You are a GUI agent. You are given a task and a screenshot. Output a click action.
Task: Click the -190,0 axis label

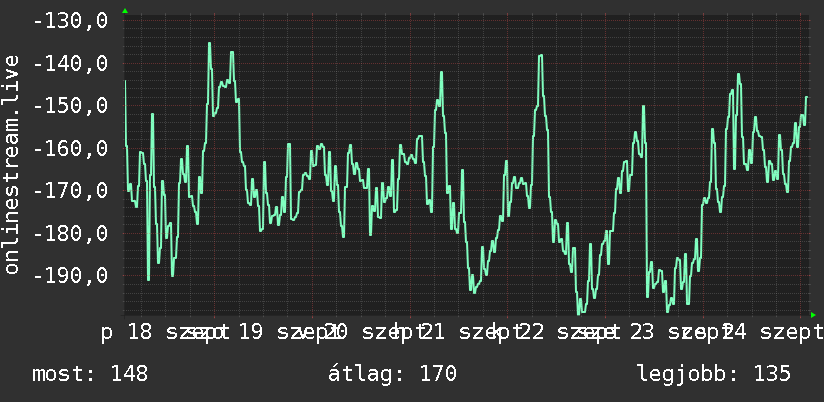(70, 275)
